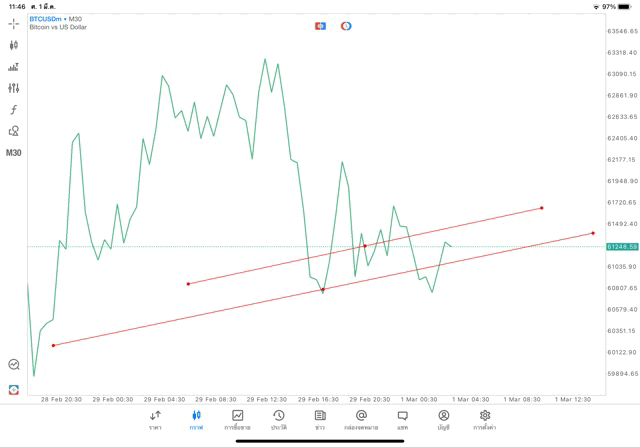Open the candlestick chart type icon
This screenshot has width=640, height=447.
pyautogui.click(x=13, y=45)
